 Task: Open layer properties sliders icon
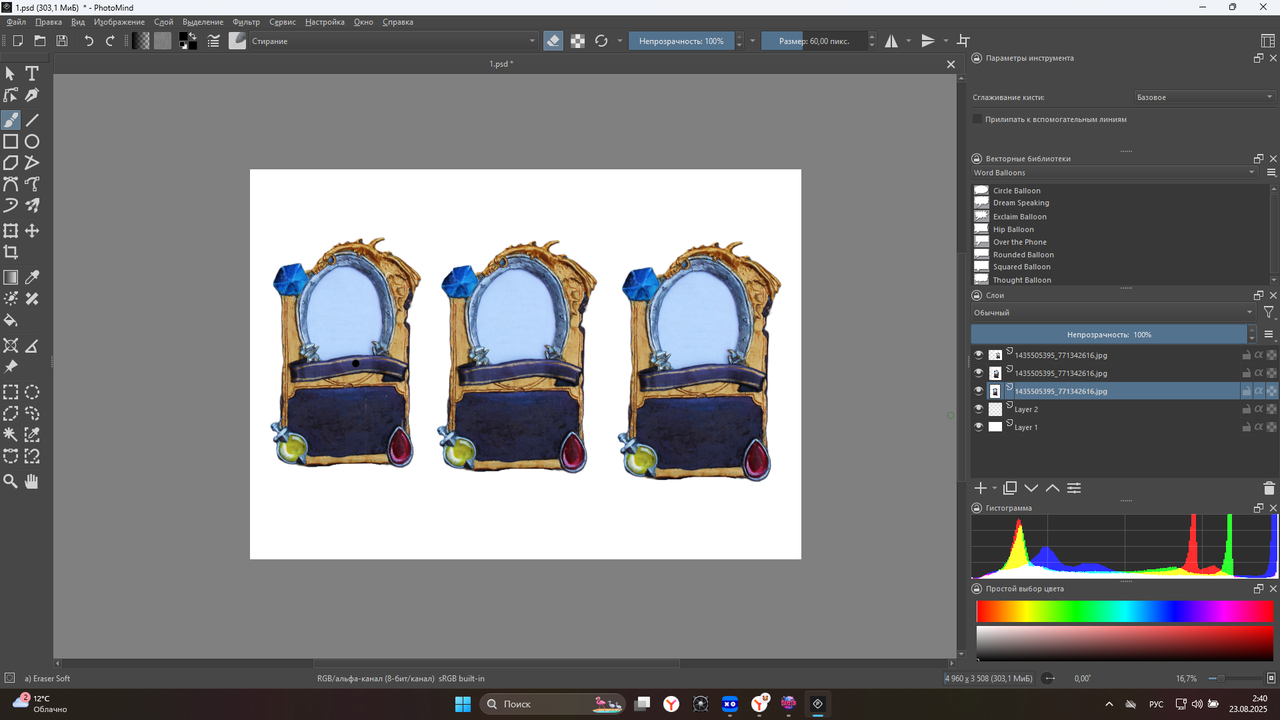click(x=1074, y=488)
